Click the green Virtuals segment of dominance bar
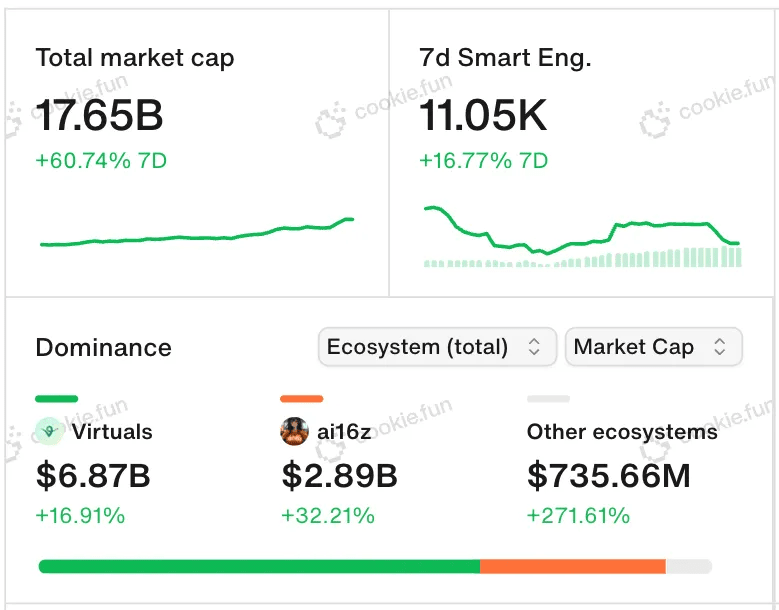This screenshot has height=610, width=779. tap(259, 566)
